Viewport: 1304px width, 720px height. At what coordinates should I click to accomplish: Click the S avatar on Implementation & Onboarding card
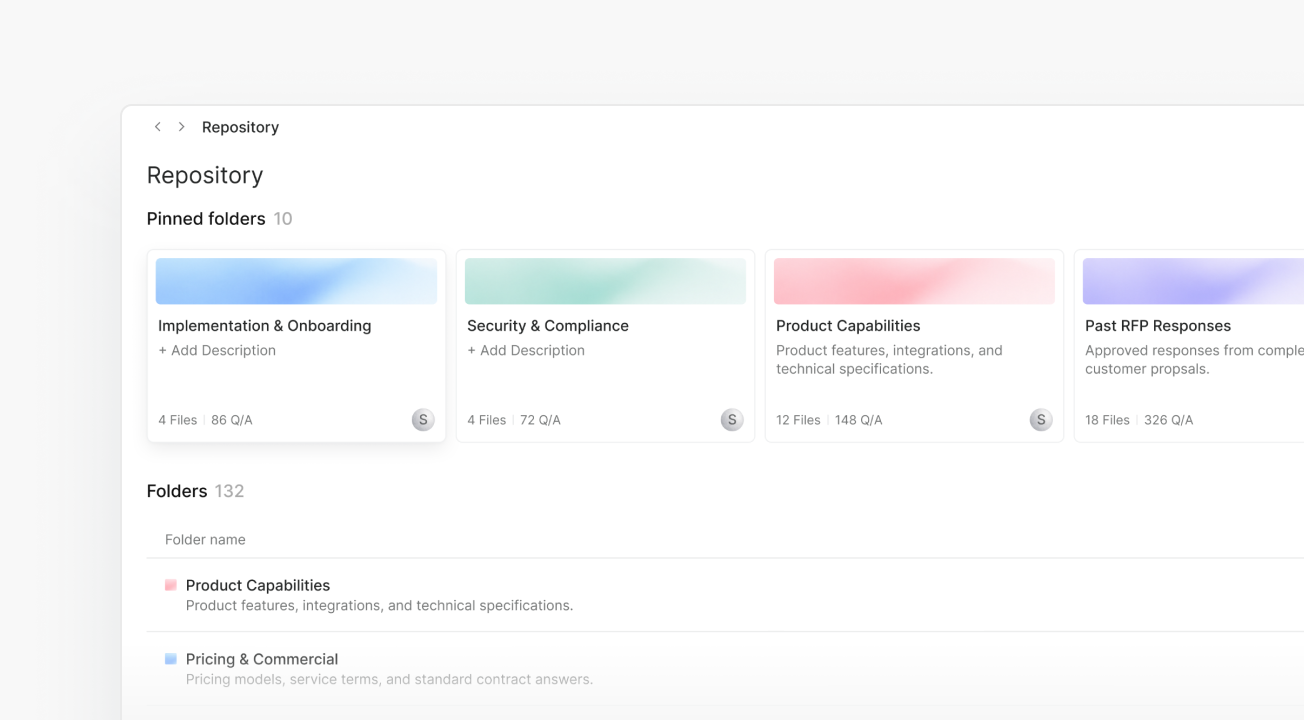point(423,420)
